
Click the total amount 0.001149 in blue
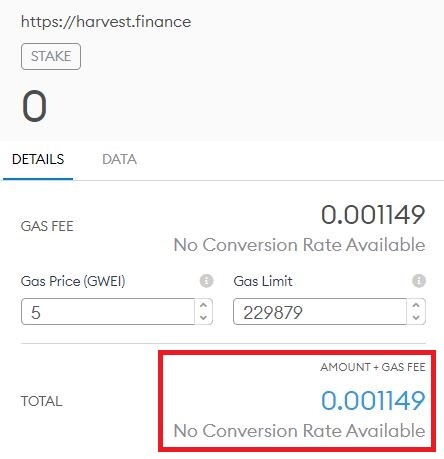[x=373, y=400]
